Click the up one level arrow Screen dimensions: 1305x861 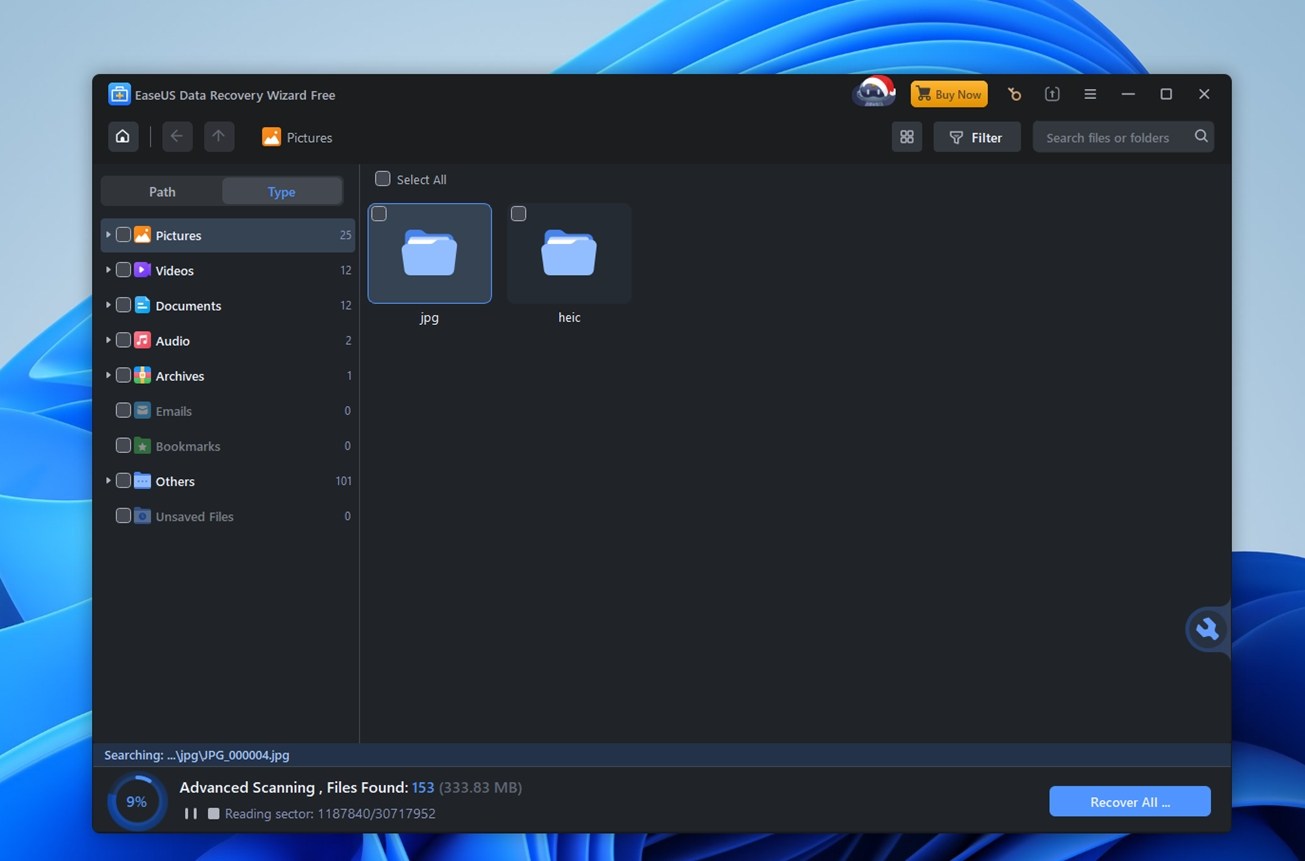(x=218, y=137)
